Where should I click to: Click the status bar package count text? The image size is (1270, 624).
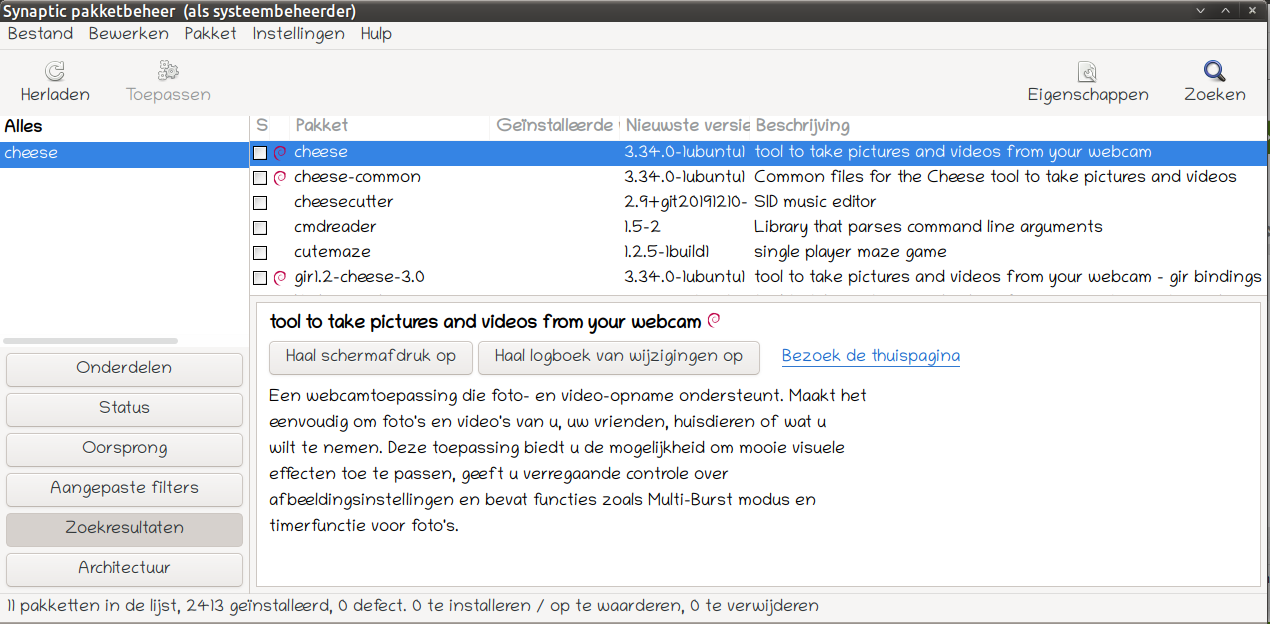(x=412, y=606)
